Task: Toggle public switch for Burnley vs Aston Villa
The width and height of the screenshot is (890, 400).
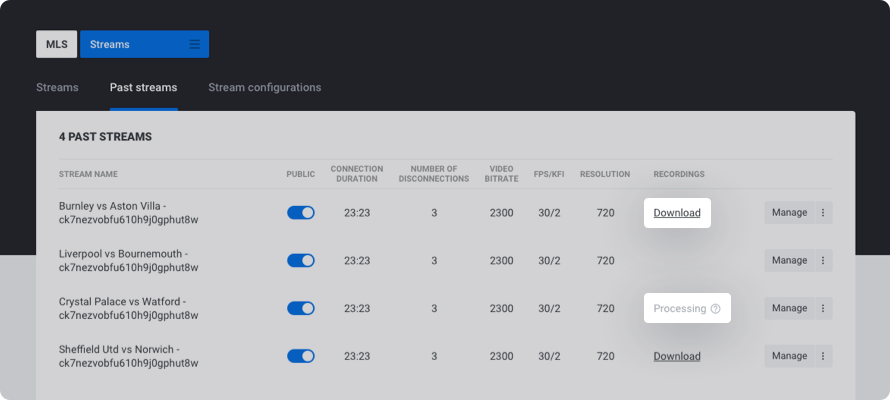Action: click(x=301, y=212)
